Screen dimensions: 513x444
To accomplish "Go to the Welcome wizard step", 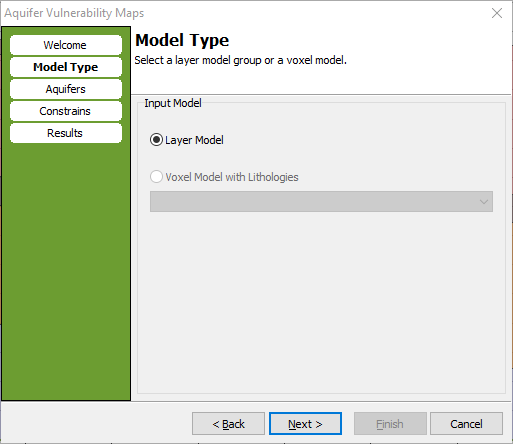I will pos(66,45).
